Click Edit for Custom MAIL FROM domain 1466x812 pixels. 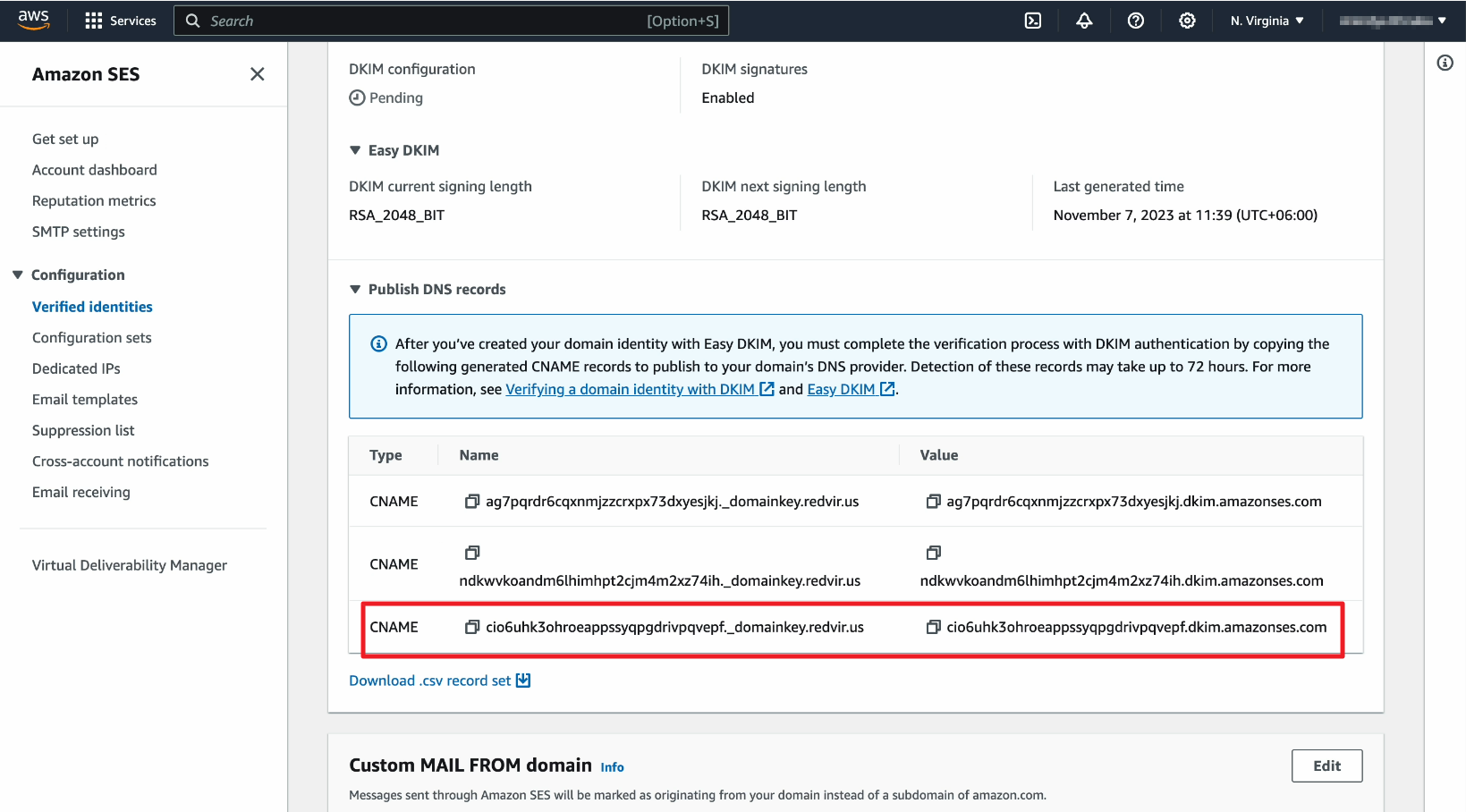tap(1326, 765)
